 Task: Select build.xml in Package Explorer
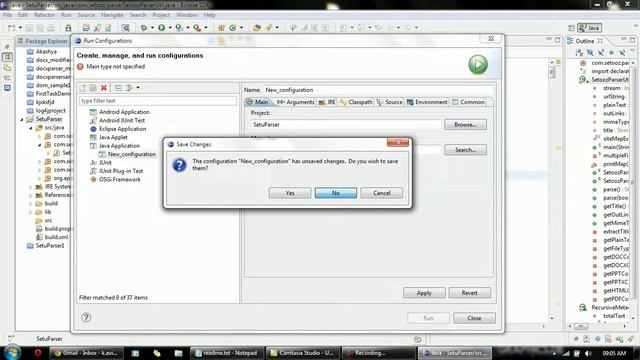pos(52,237)
